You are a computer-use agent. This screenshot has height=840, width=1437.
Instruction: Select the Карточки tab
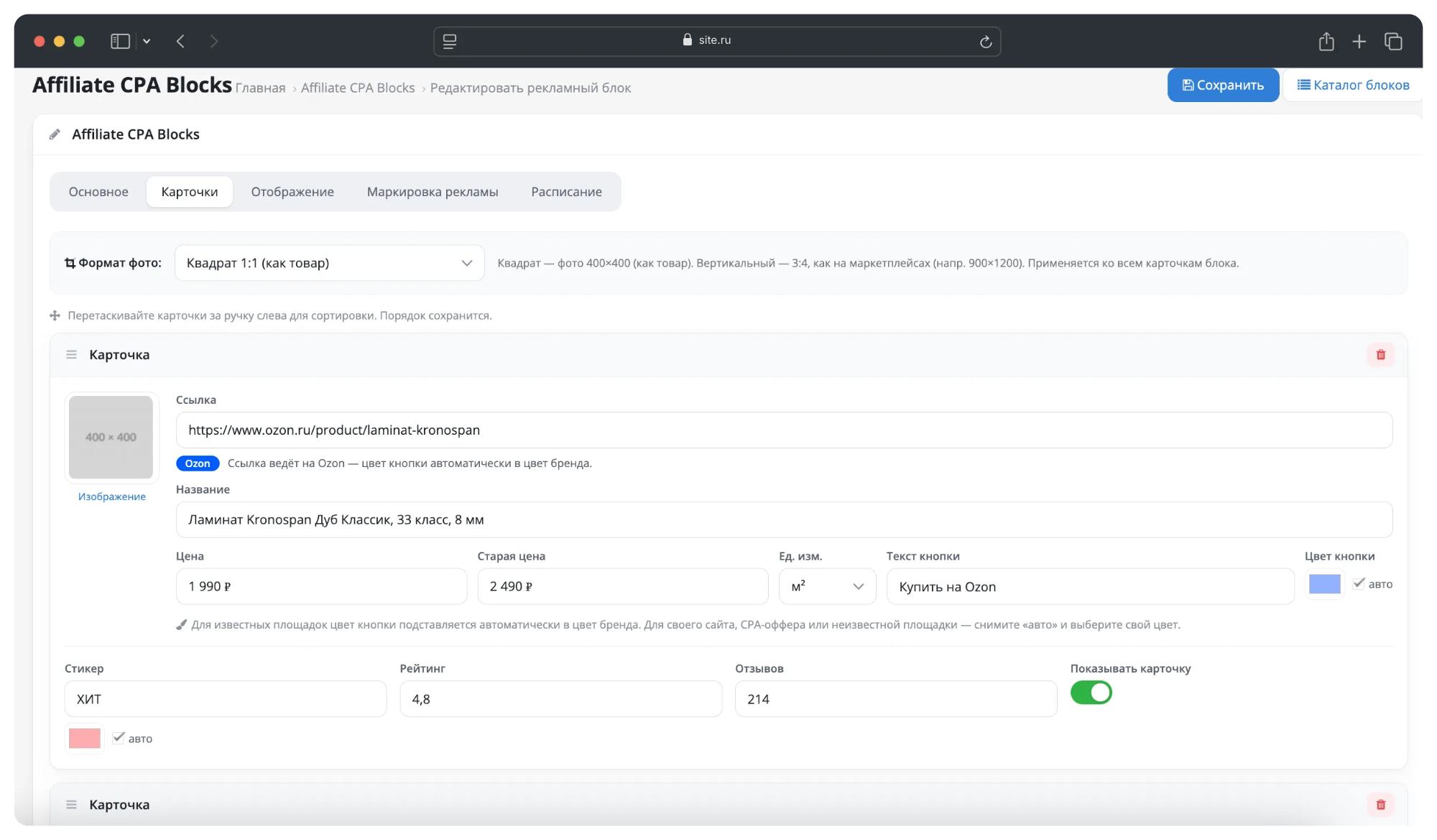coord(190,192)
